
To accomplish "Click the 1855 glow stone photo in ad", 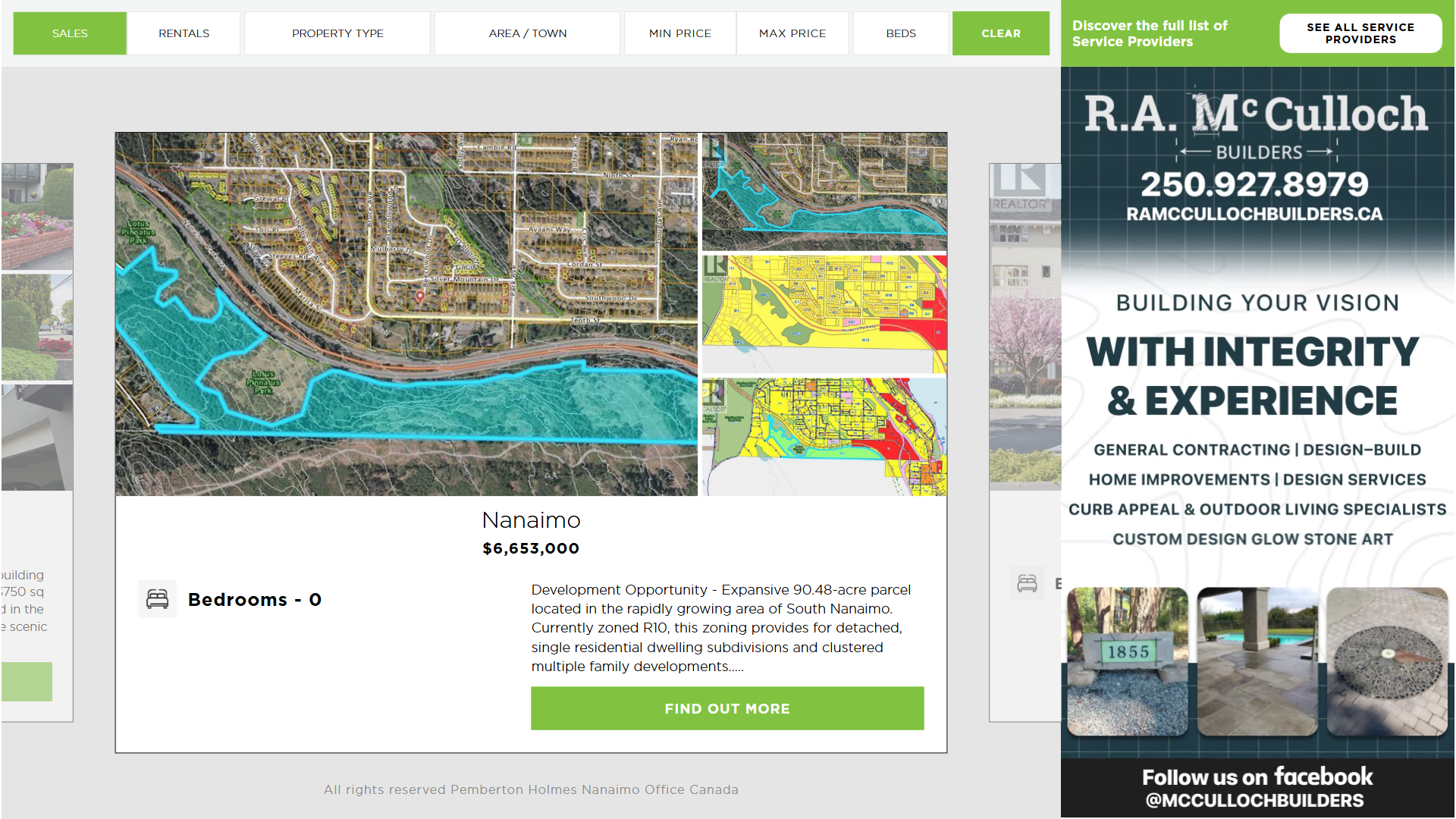I will tap(1127, 660).
